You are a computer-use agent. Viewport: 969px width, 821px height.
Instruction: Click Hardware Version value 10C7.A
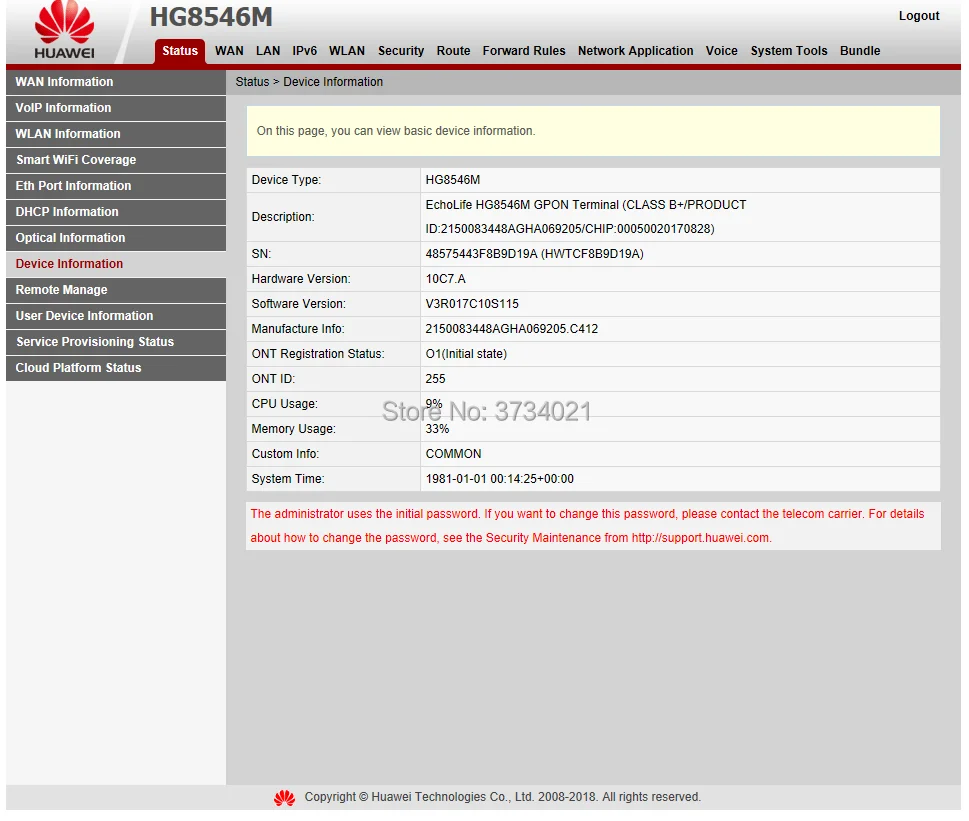point(446,279)
